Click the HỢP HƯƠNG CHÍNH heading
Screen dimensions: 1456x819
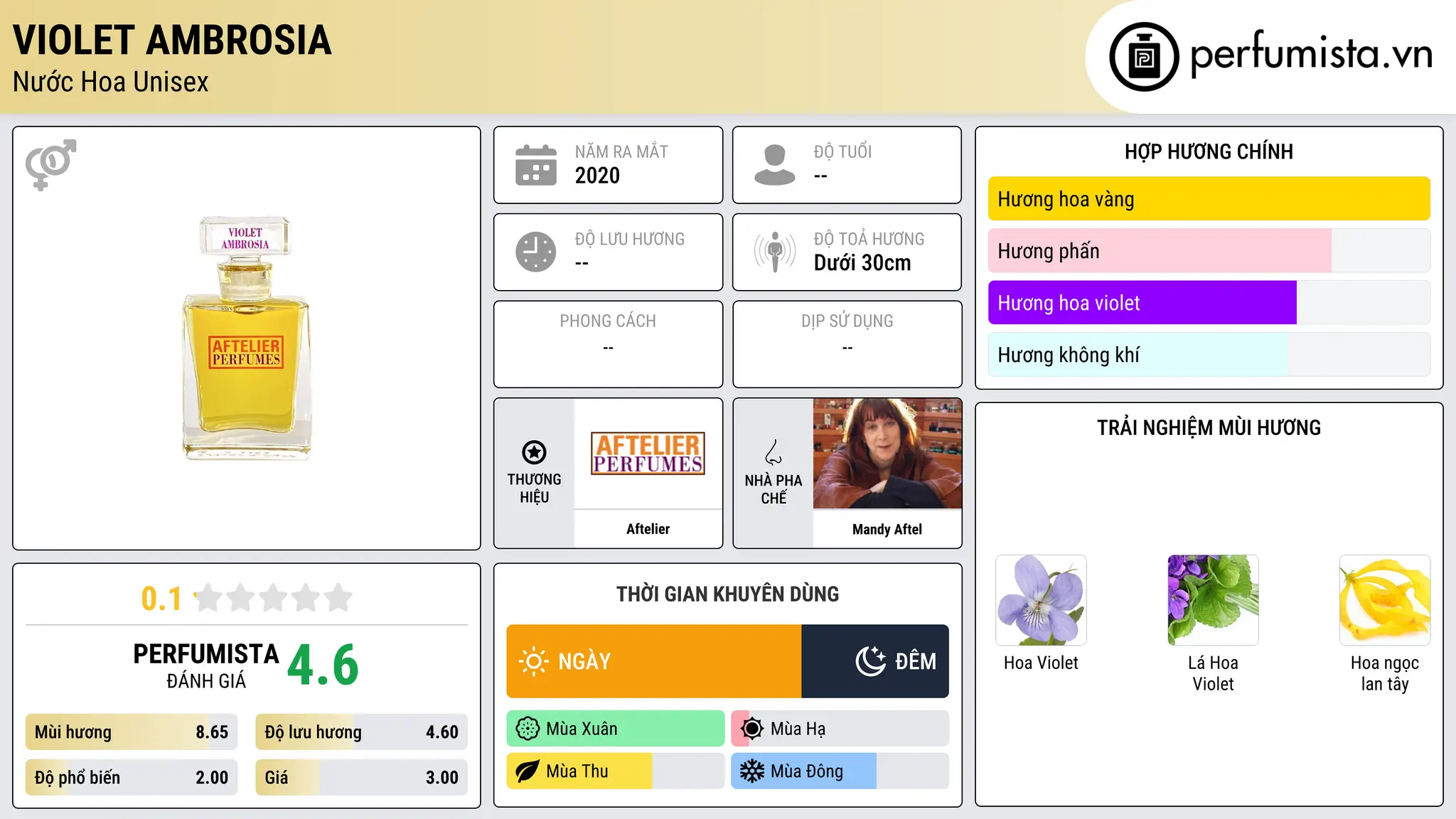click(1209, 151)
